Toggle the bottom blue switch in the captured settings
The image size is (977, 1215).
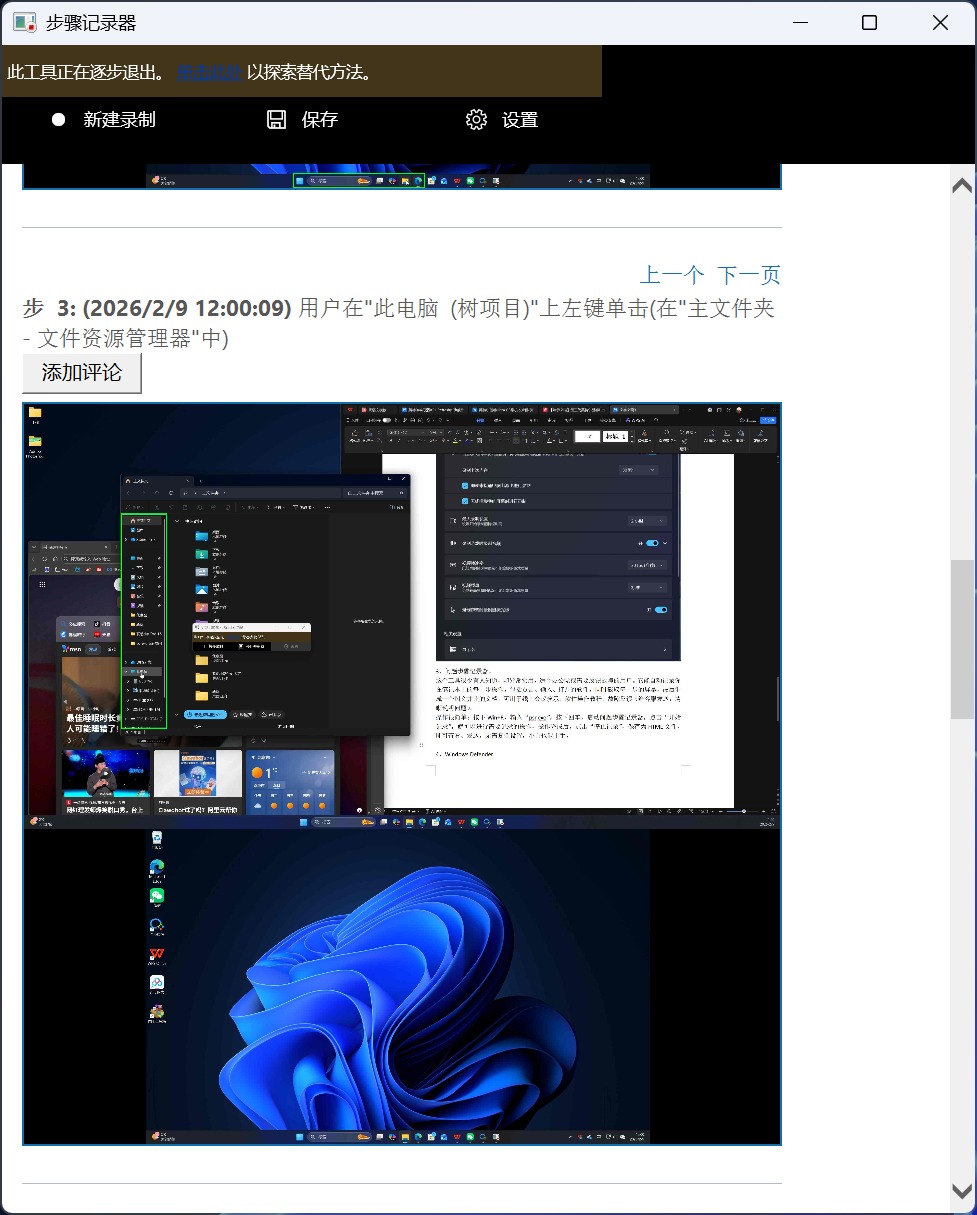pos(660,610)
